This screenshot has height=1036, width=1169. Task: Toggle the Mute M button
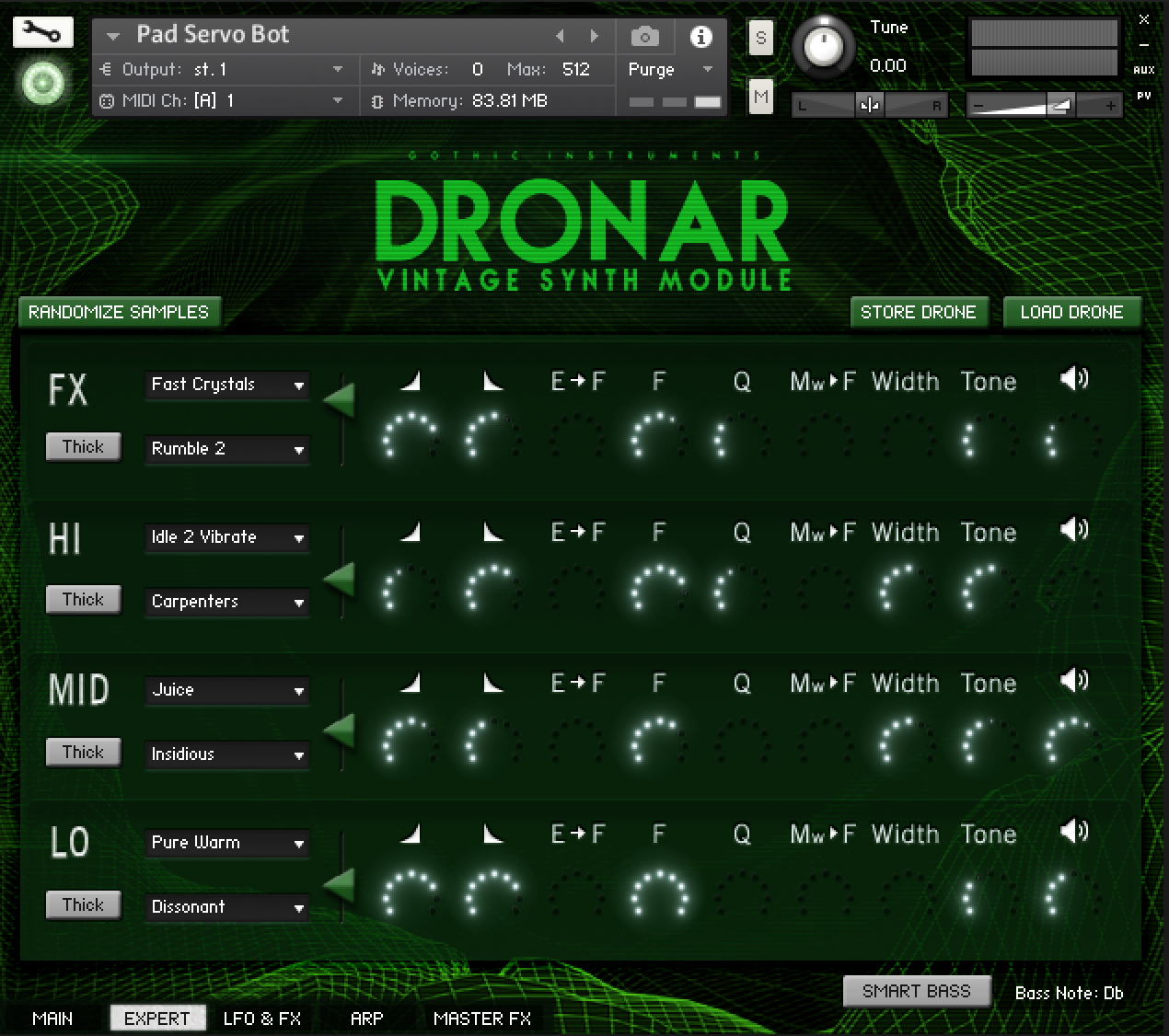point(760,96)
